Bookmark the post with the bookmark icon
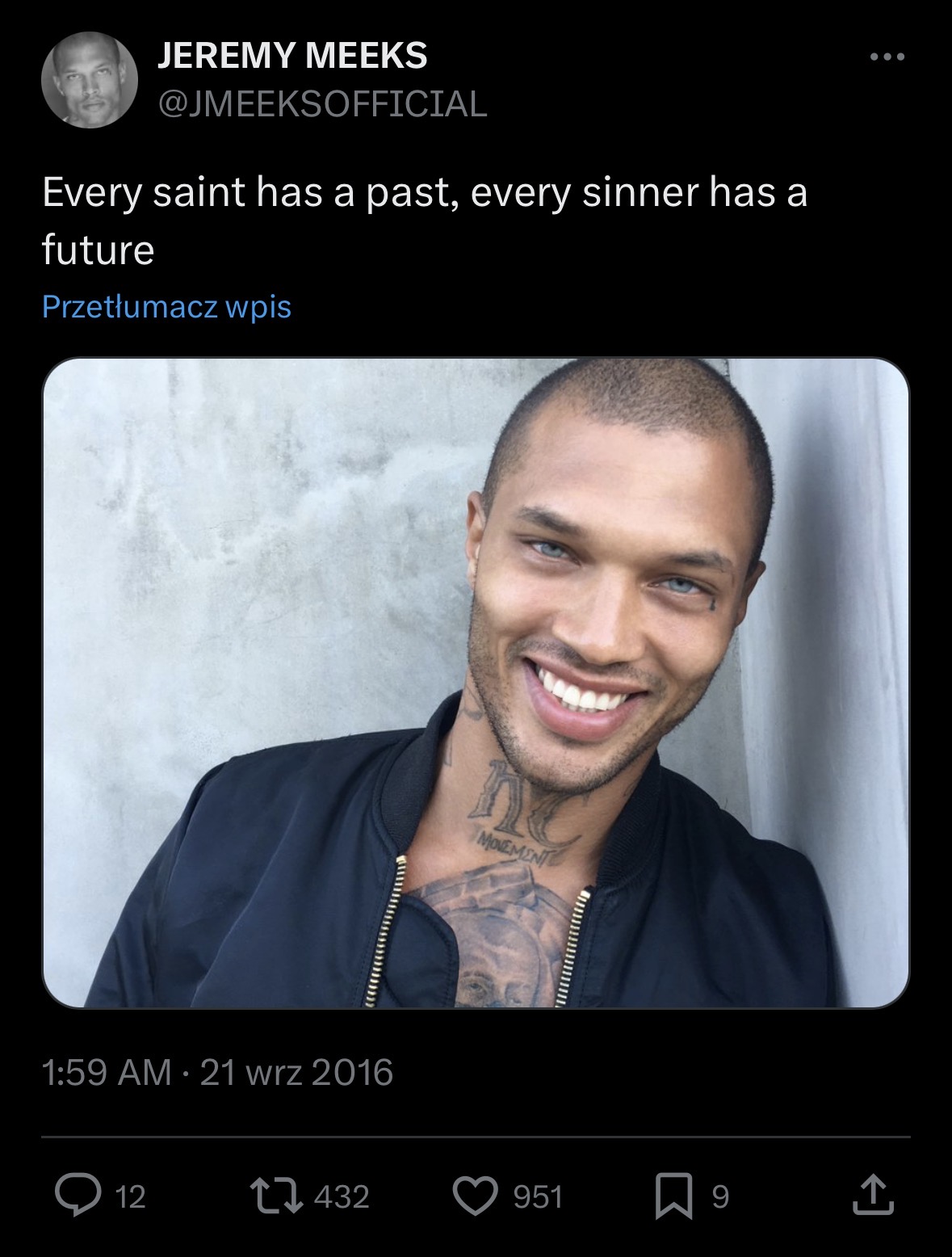 pos(675,1196)
